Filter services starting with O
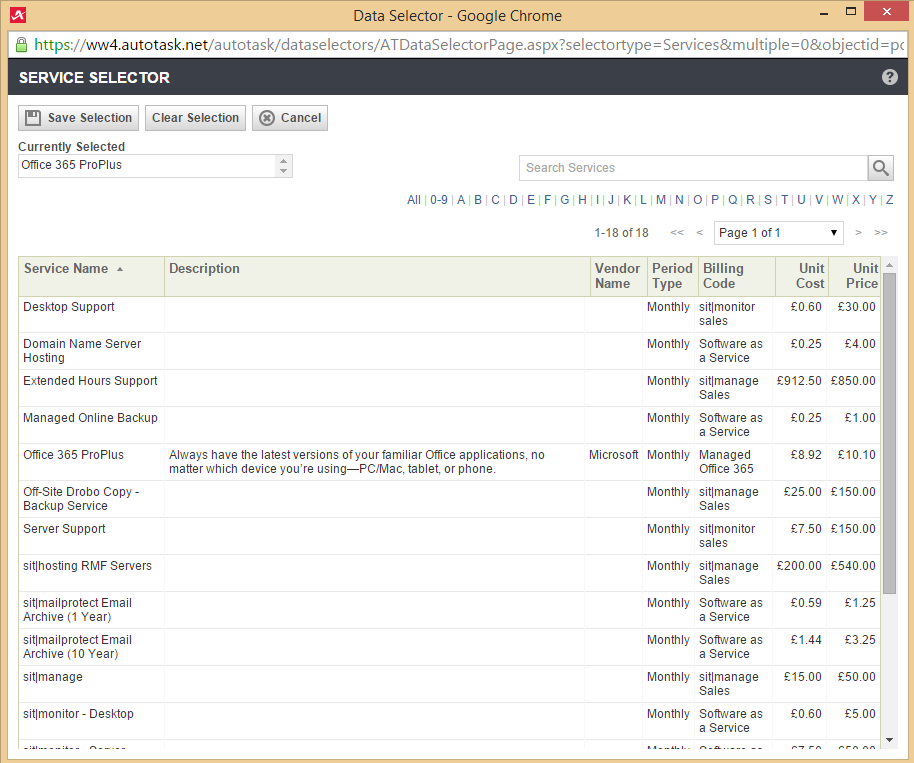Viewport: 914px width, 763px height. coord(697,200)
